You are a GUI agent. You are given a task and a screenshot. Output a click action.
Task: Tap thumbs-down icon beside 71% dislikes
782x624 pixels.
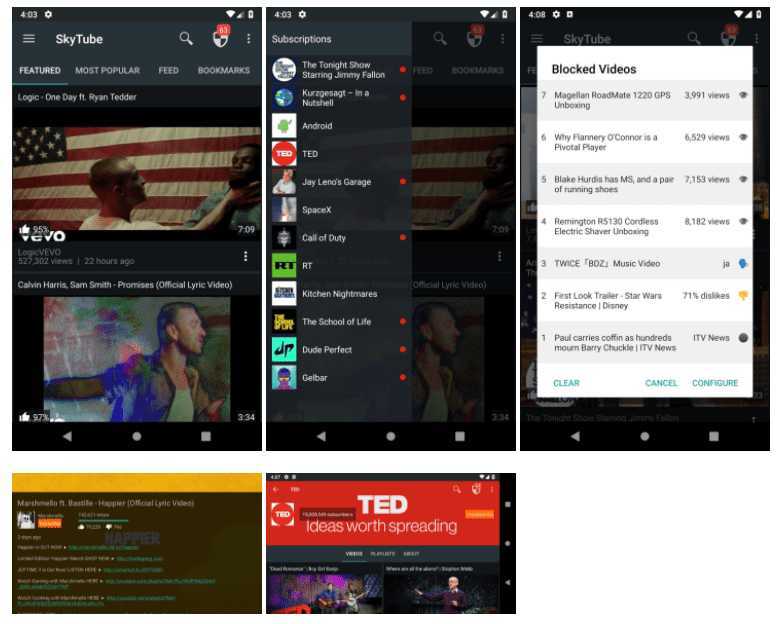pyautogui.click(x=743, y=296)
